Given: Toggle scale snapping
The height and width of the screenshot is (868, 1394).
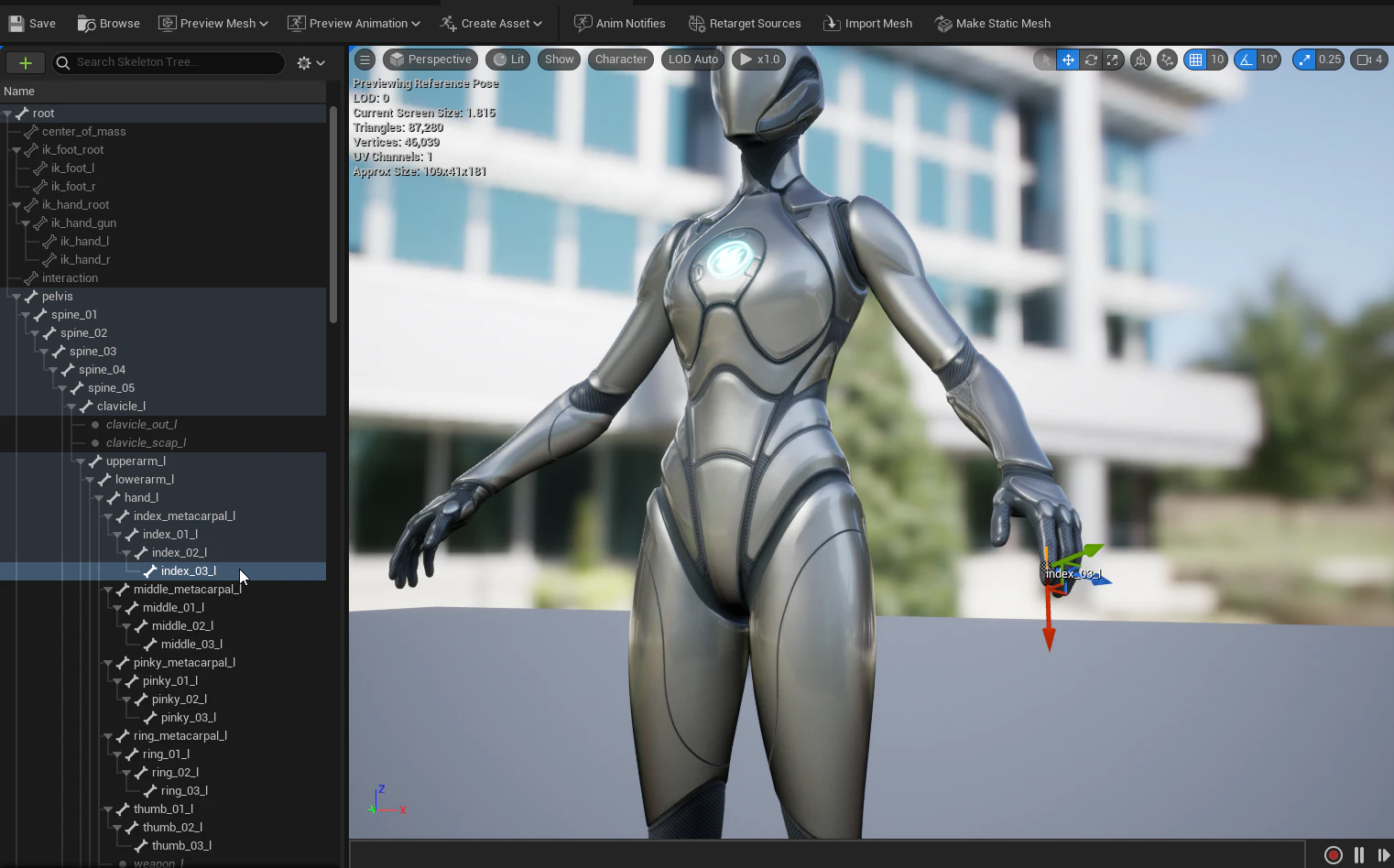Looking at the screenshot, I should pyautogui.click(x=1304, y=60).
